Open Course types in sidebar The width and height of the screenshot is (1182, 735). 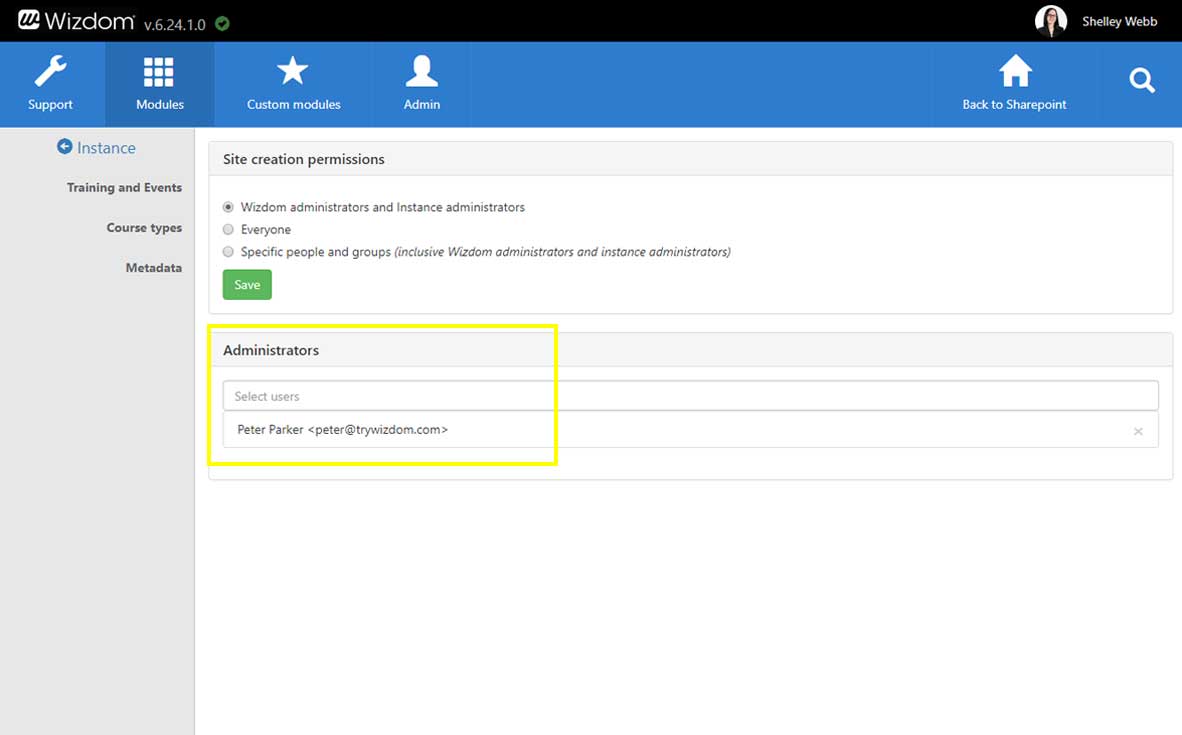pyautogui.click(x=144, y=228)
